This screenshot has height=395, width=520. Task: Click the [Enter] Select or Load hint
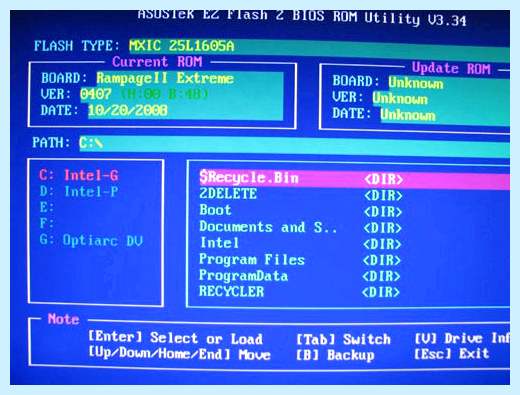click(x=175, y=338)
